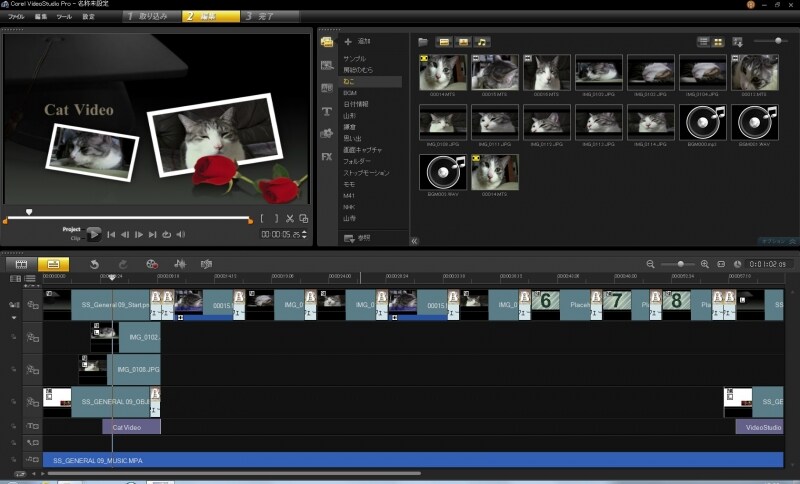The image size is (800, 484).
Task: Expand the Options panel at bottom right
Action: [778, 240]
